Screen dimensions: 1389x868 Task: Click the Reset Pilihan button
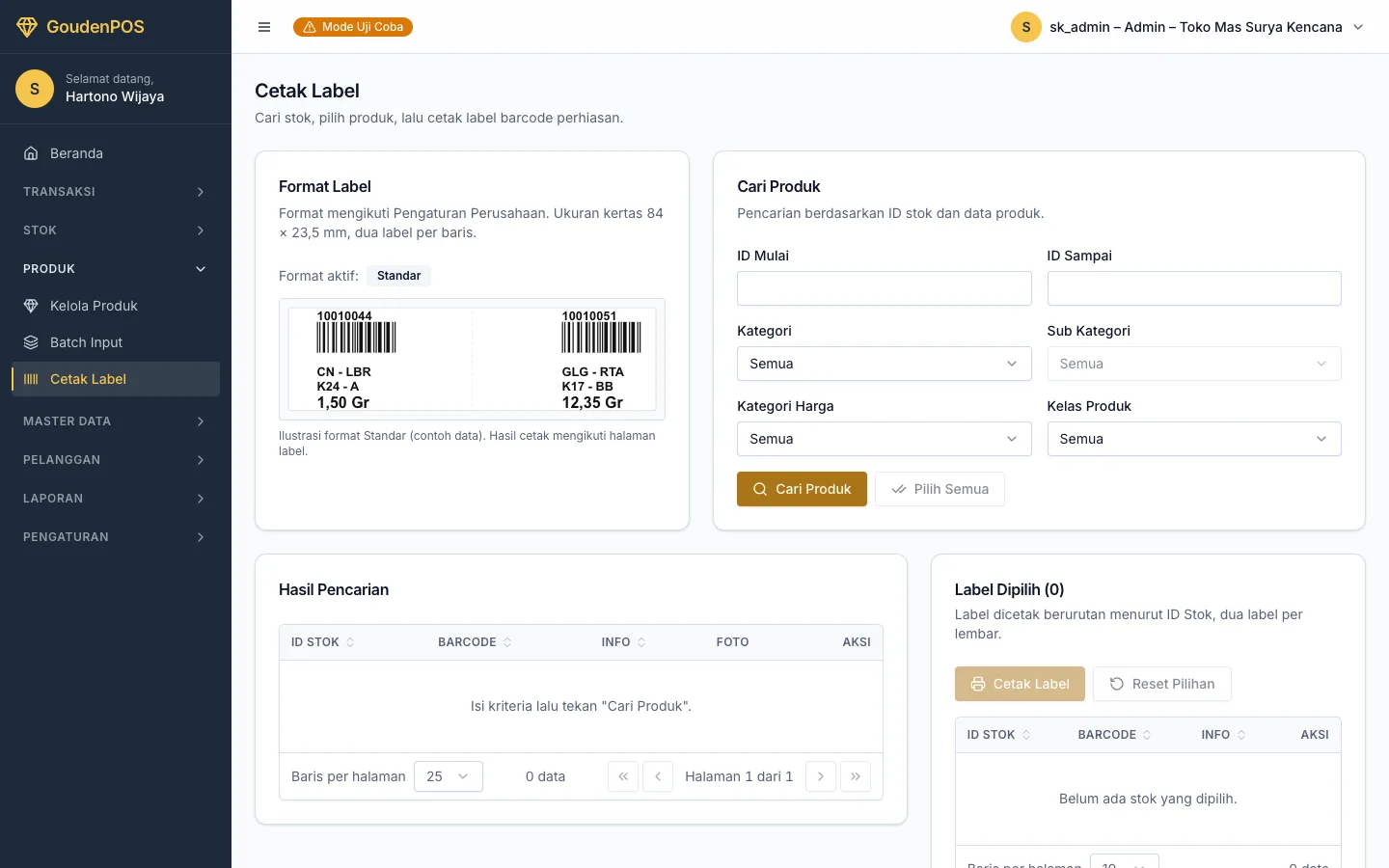pos(1162,684)
